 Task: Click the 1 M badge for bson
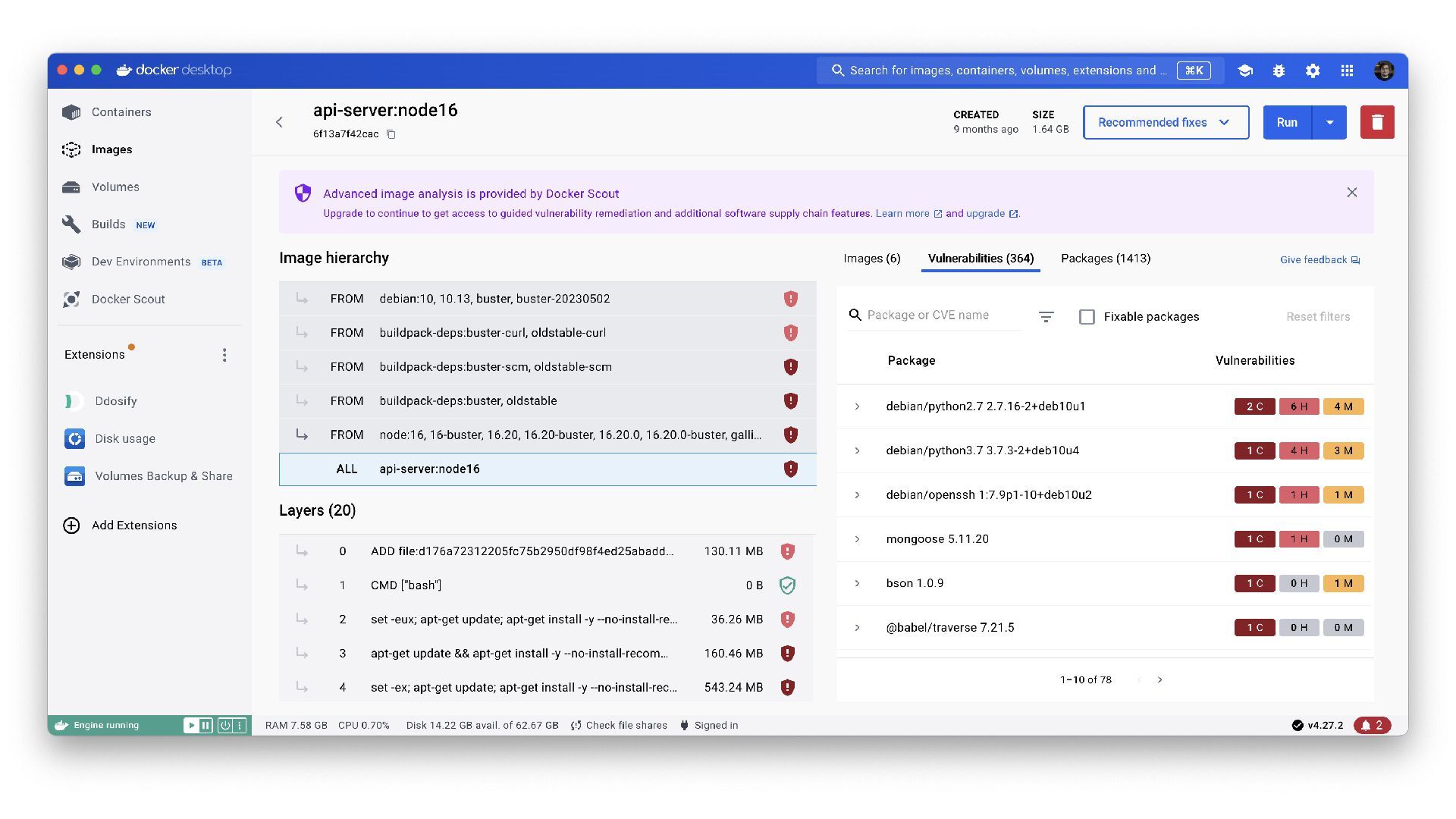pos(1343,583)
